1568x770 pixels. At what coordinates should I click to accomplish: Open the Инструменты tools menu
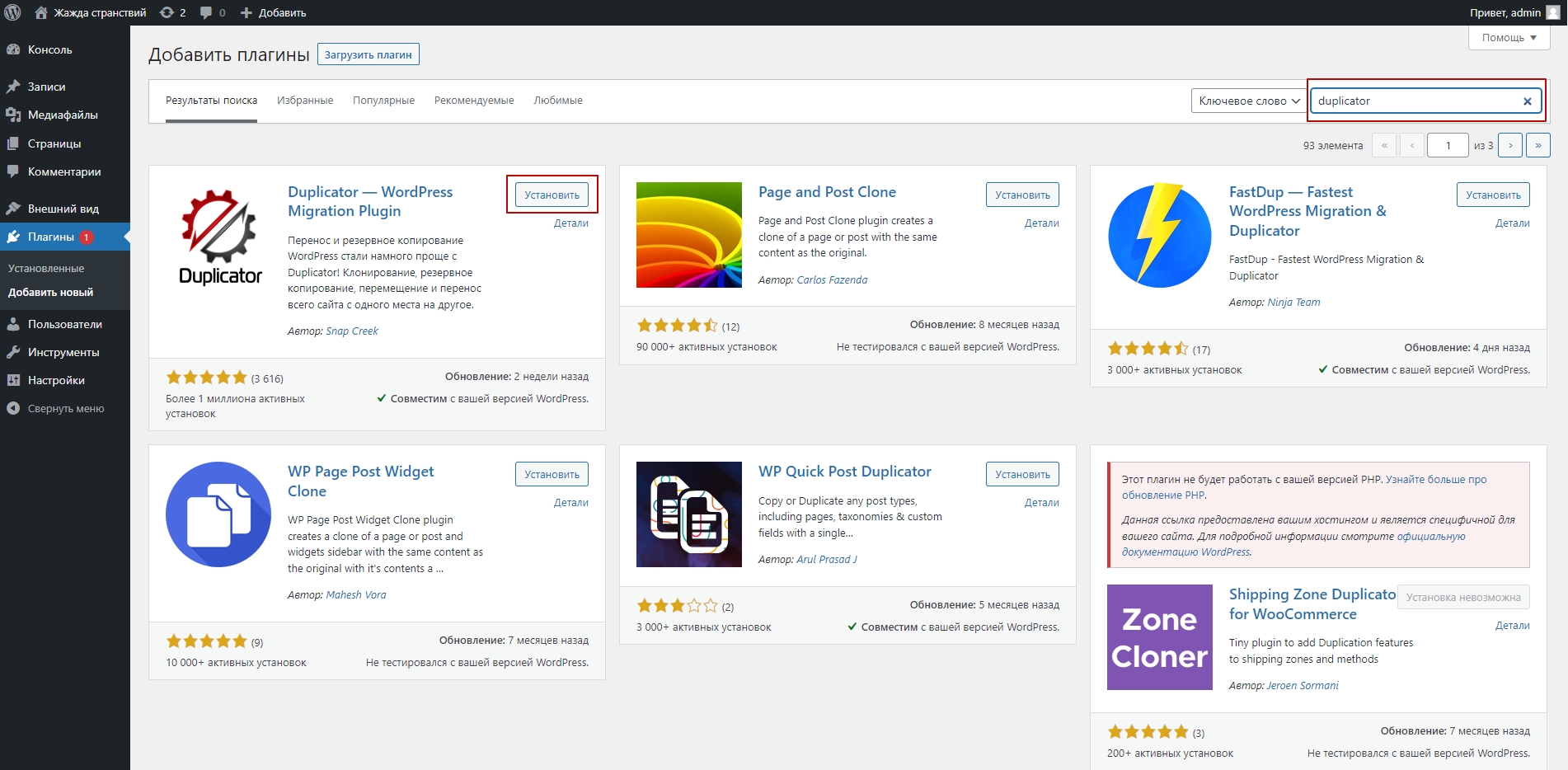[65, 352]
